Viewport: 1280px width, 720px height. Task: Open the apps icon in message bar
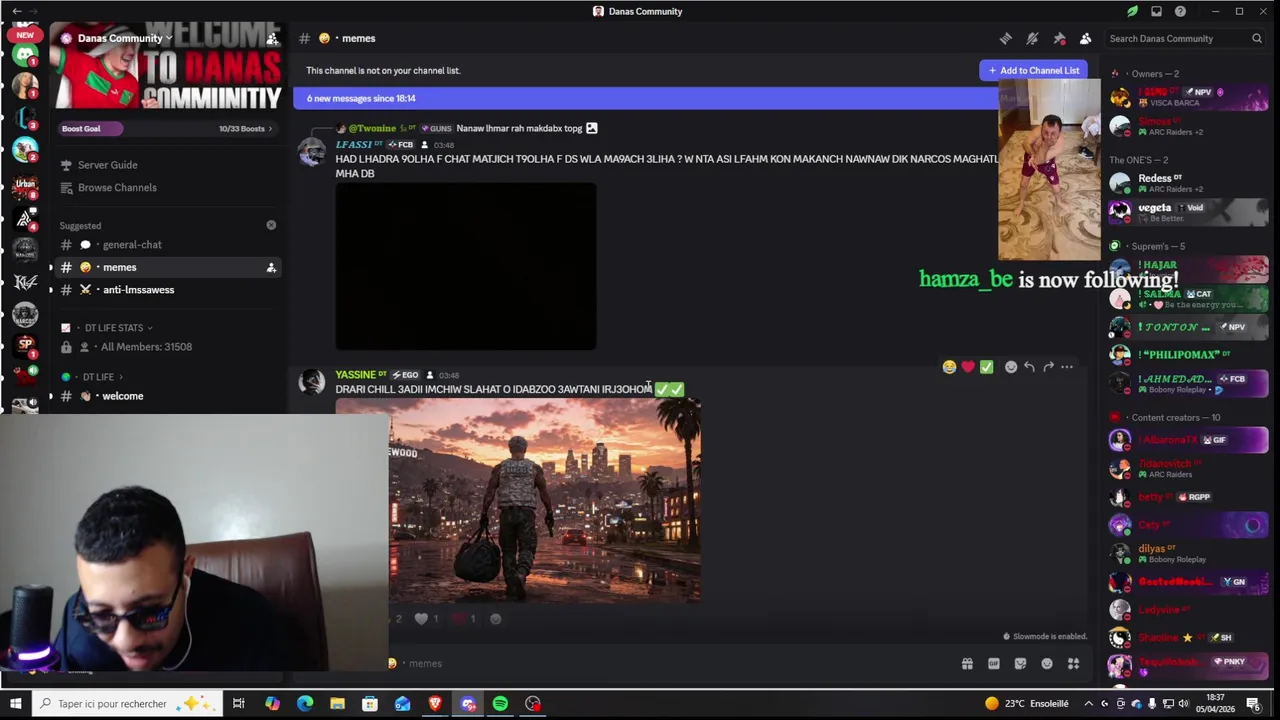tap(1073, 663)
